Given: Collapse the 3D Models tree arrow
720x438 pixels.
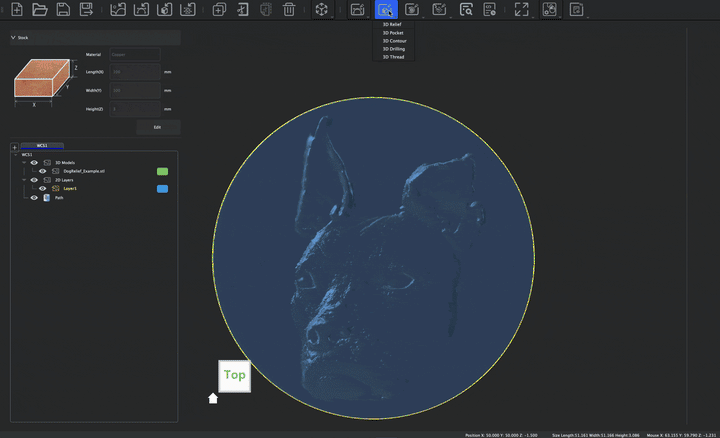Looking at the screenshot, I should tap(24, 163).
